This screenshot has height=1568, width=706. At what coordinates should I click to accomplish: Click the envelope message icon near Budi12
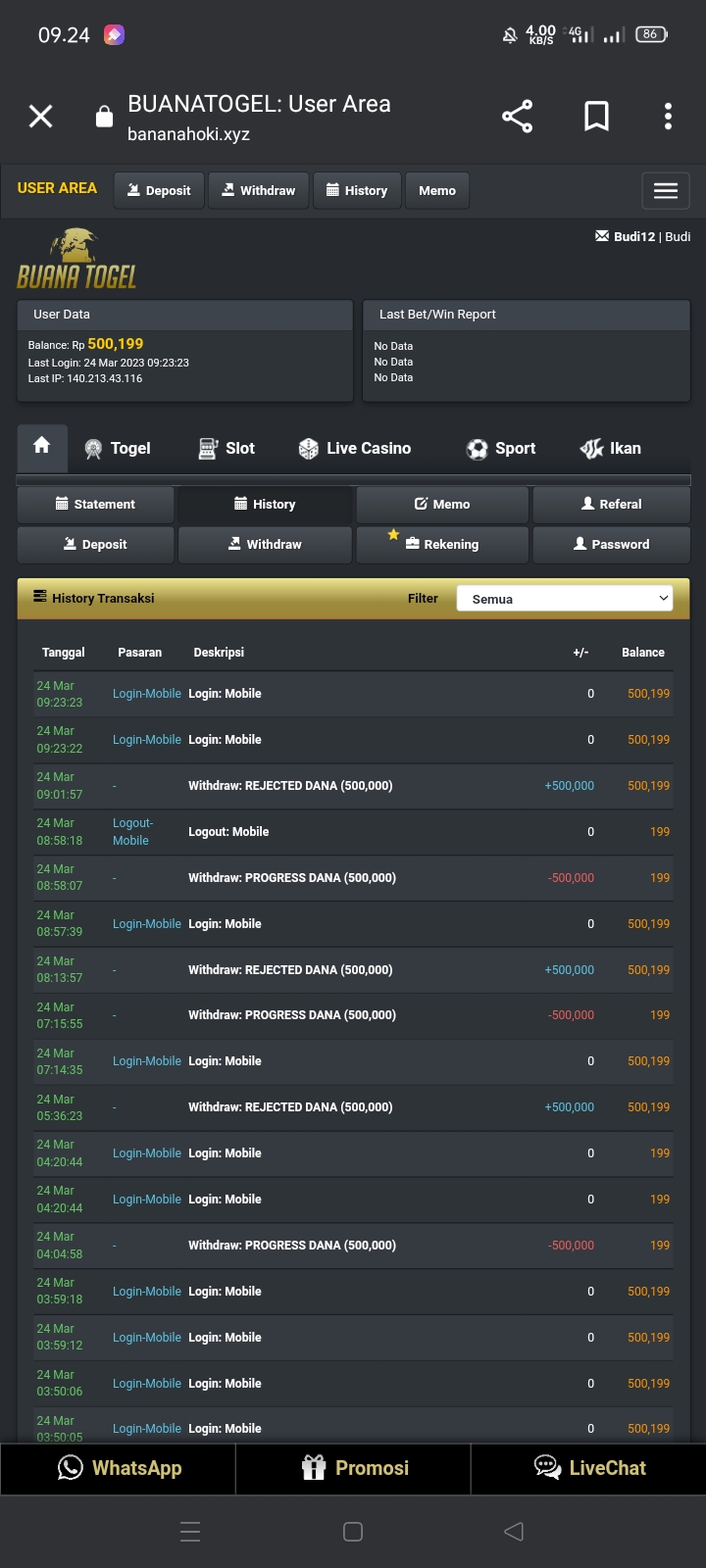tap(602, 236)
